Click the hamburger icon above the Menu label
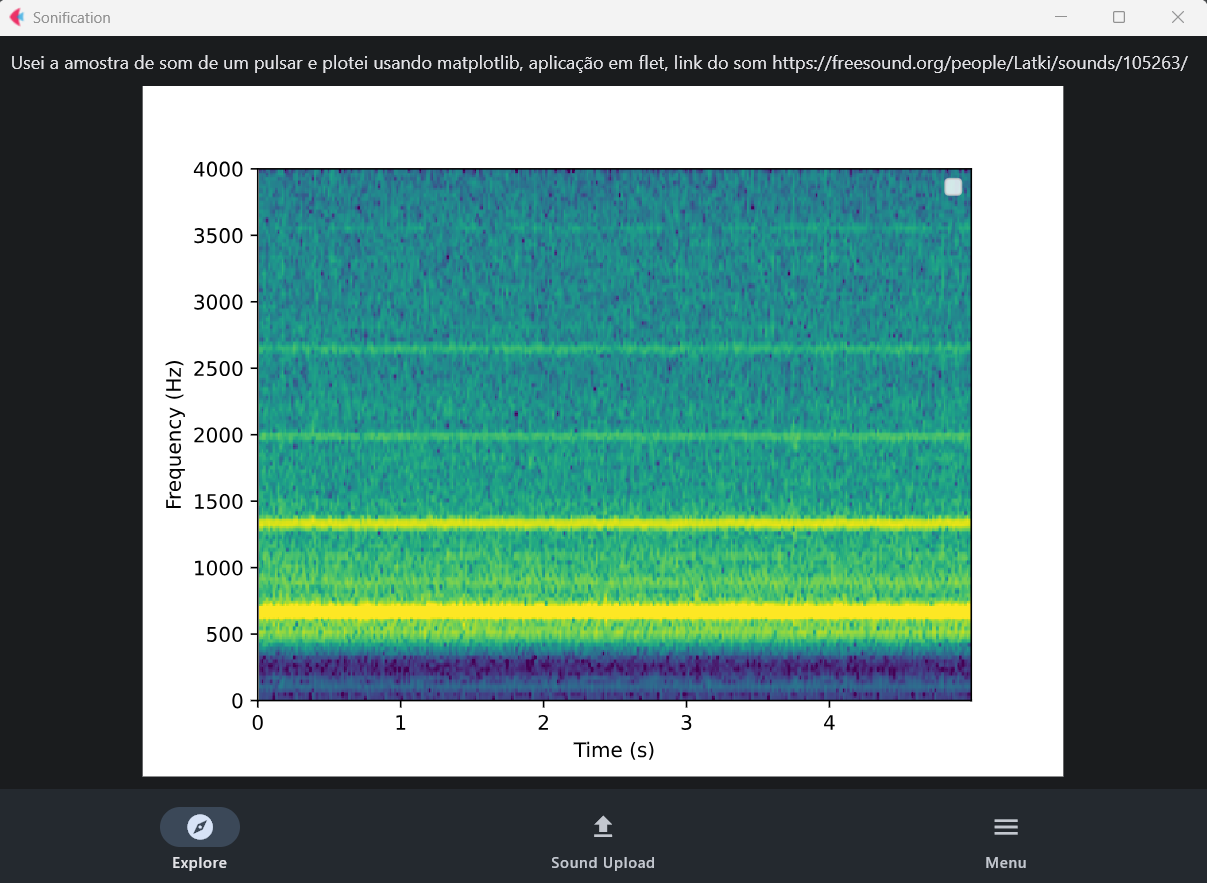Viewport: 1207px width, 883px height. click(1005, 826)
